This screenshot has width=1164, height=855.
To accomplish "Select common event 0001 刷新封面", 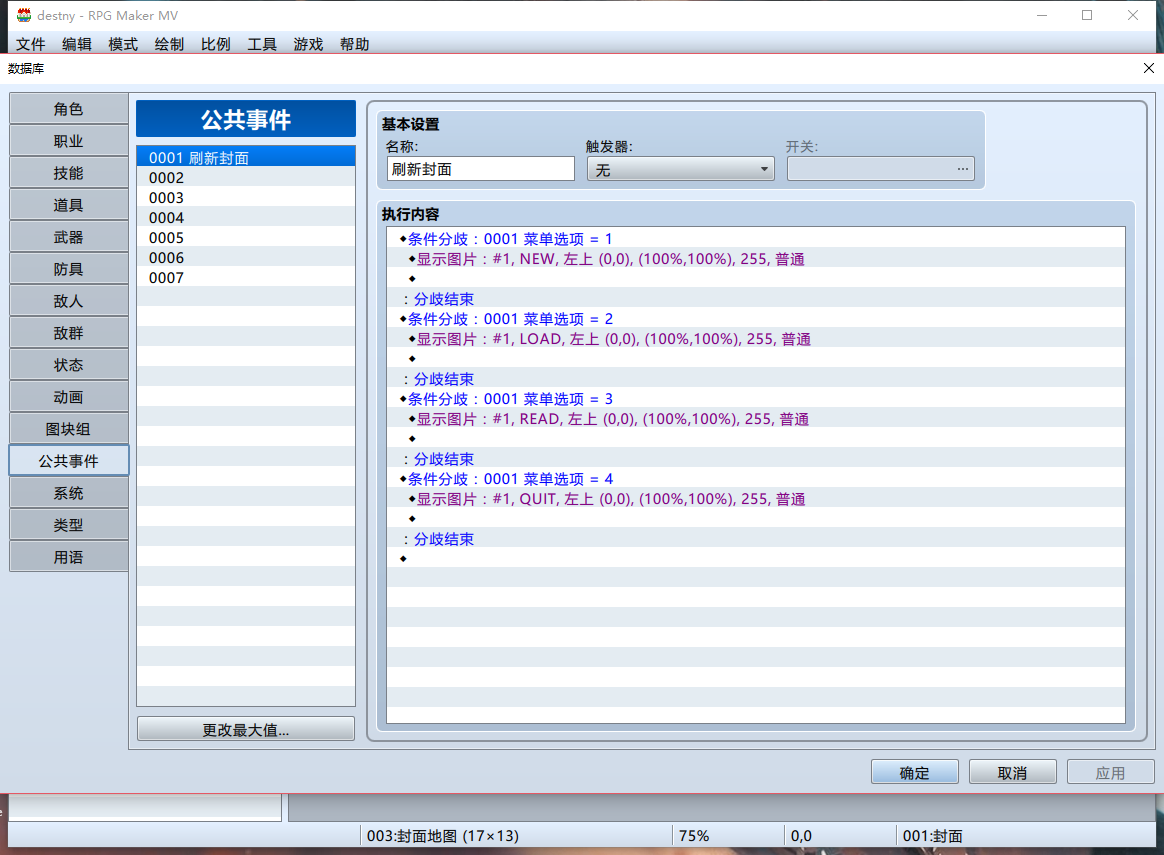I will pyautogui.click(x=246, y=157).
